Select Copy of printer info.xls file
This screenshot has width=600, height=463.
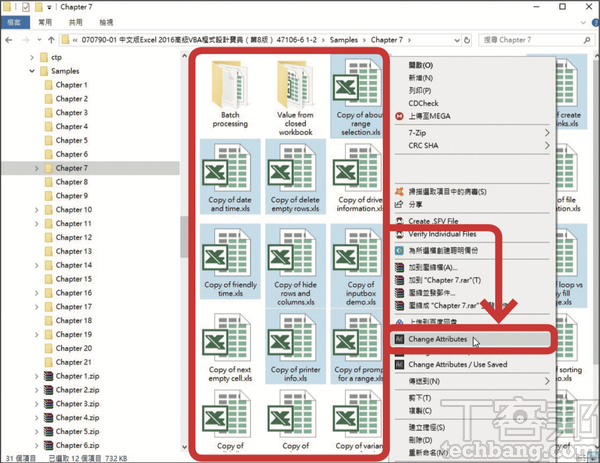point(295,347)
